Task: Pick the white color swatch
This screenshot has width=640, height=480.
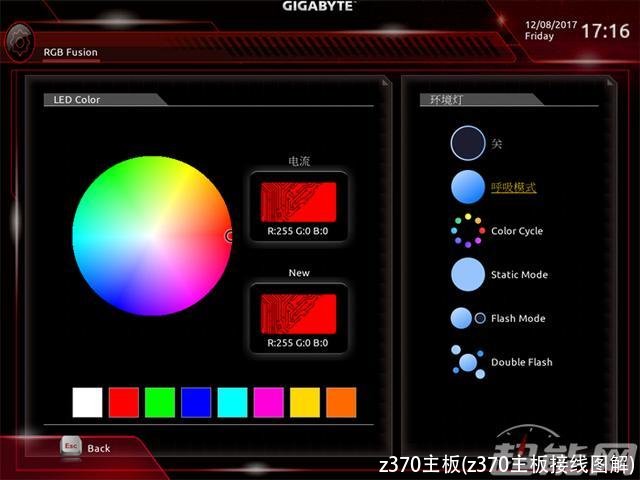Action: coord(88,402)
